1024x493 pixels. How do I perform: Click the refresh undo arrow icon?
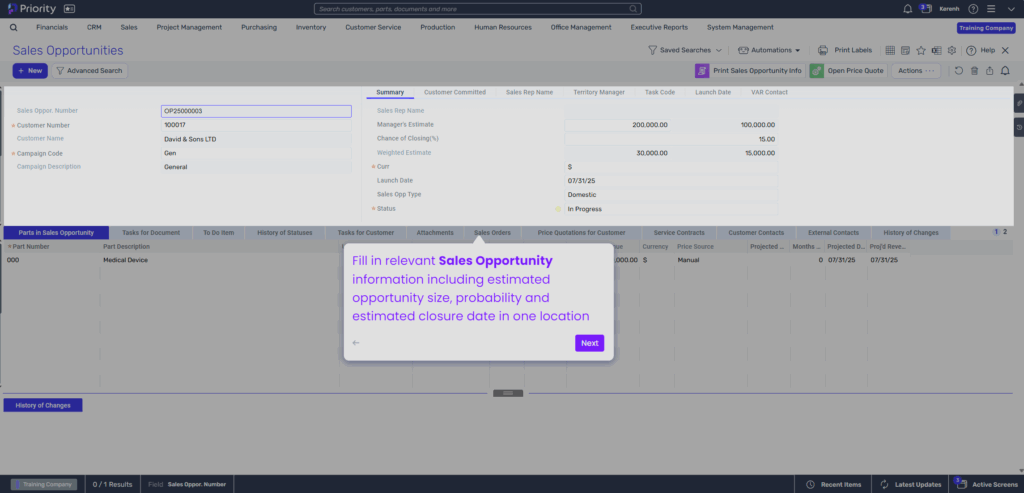click(959, 71)
